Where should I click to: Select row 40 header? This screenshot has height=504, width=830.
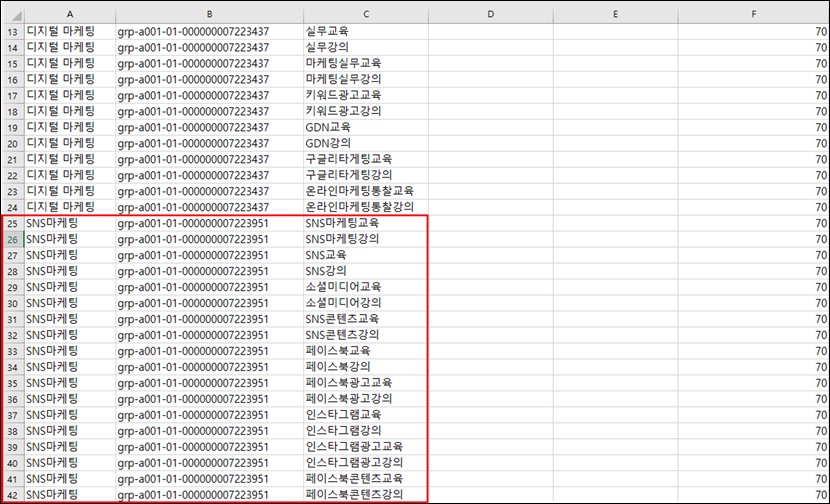click(13, 463)
